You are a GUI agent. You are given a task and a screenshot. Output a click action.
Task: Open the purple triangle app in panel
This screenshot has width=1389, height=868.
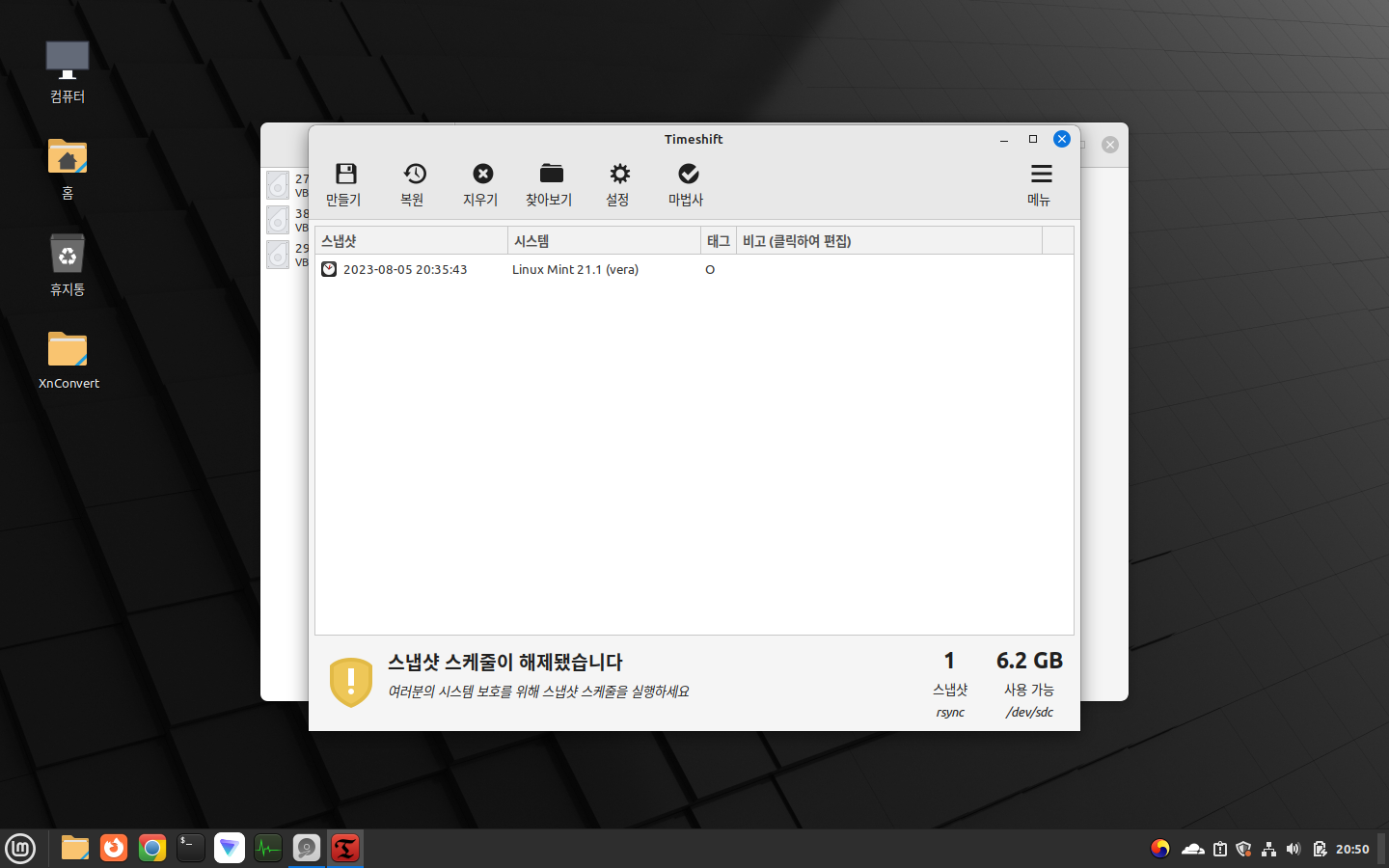click(230, 849)
